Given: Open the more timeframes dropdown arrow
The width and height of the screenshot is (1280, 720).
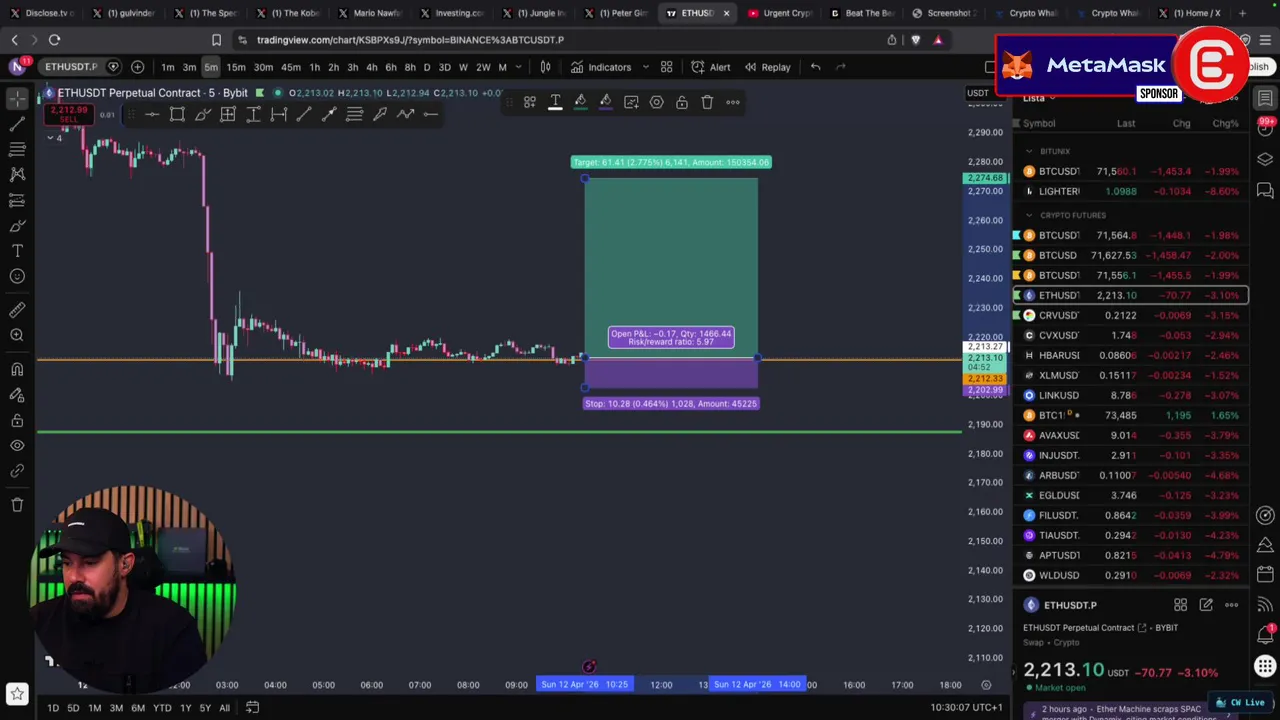Looking at the screenshot, I should click(518, 67).
